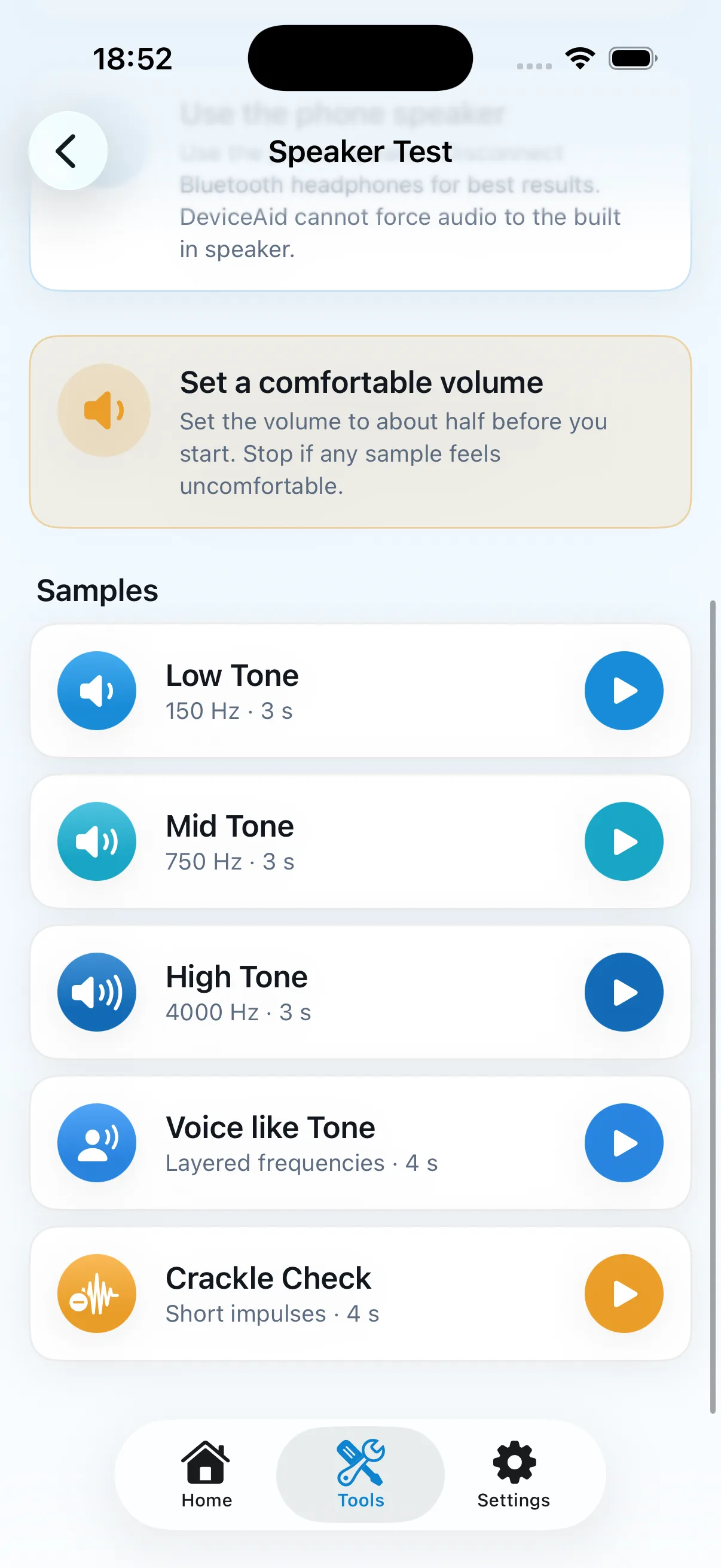This screenshot has height=1568, width=721.
Task: Tap the Voice like Tone person icon
Action: 97,1143
